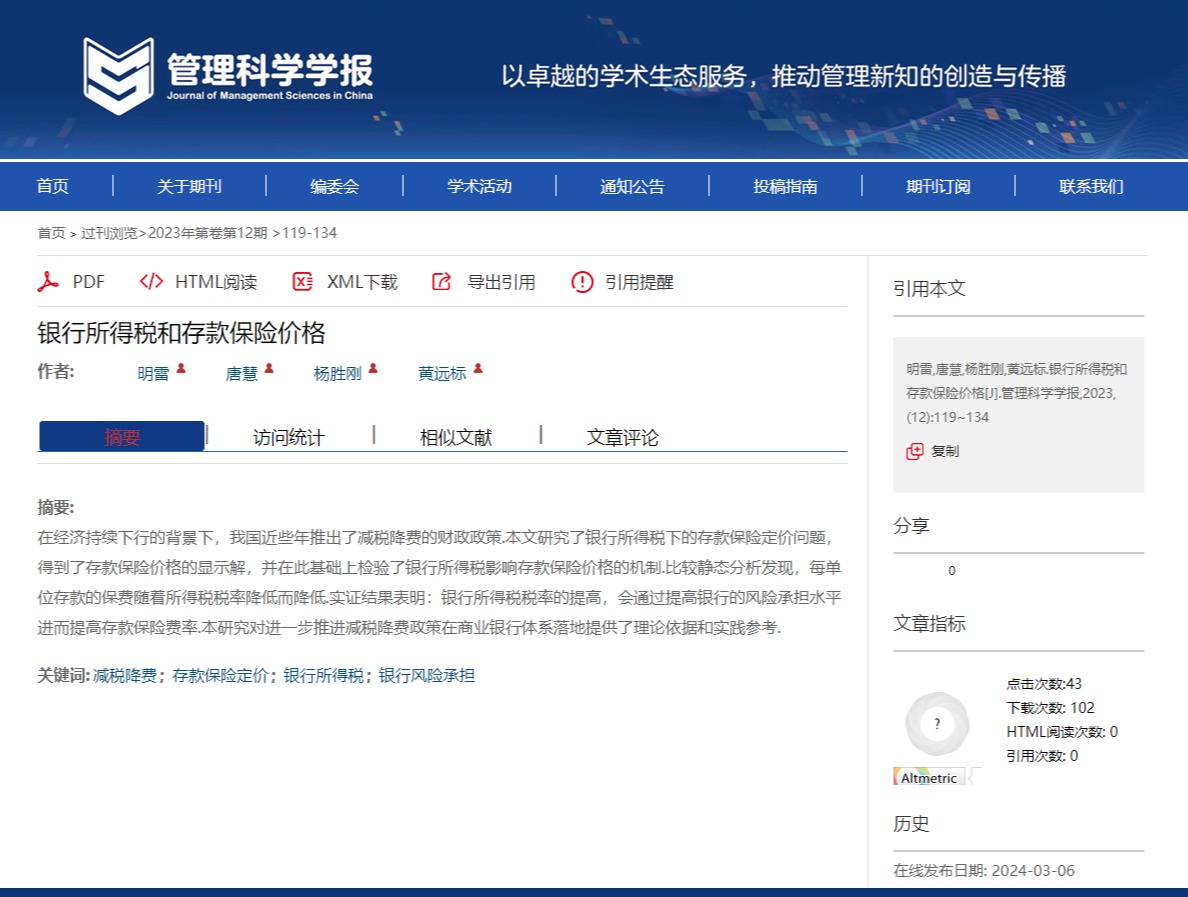The width and height of the screenshot is (1188, 897).
Task: Open 投稿指南 in the navigation bar
Action: coord(785,186)
